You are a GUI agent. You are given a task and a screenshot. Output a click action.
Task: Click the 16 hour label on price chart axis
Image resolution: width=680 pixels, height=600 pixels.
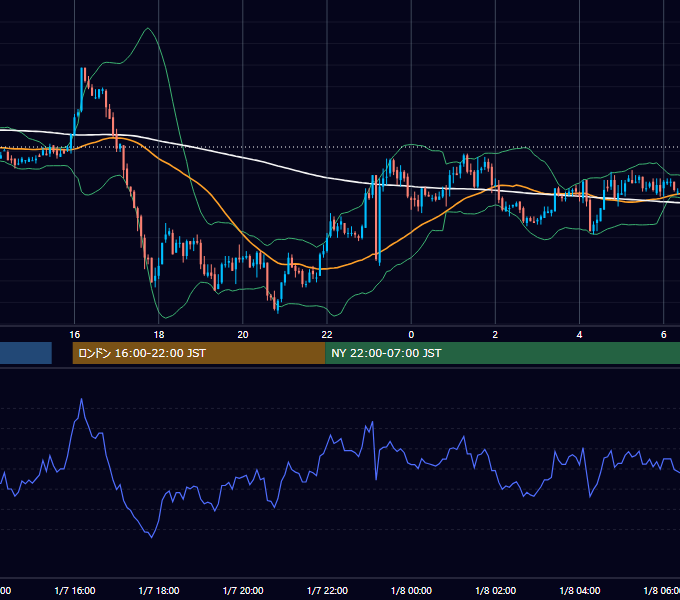(75, 334)
